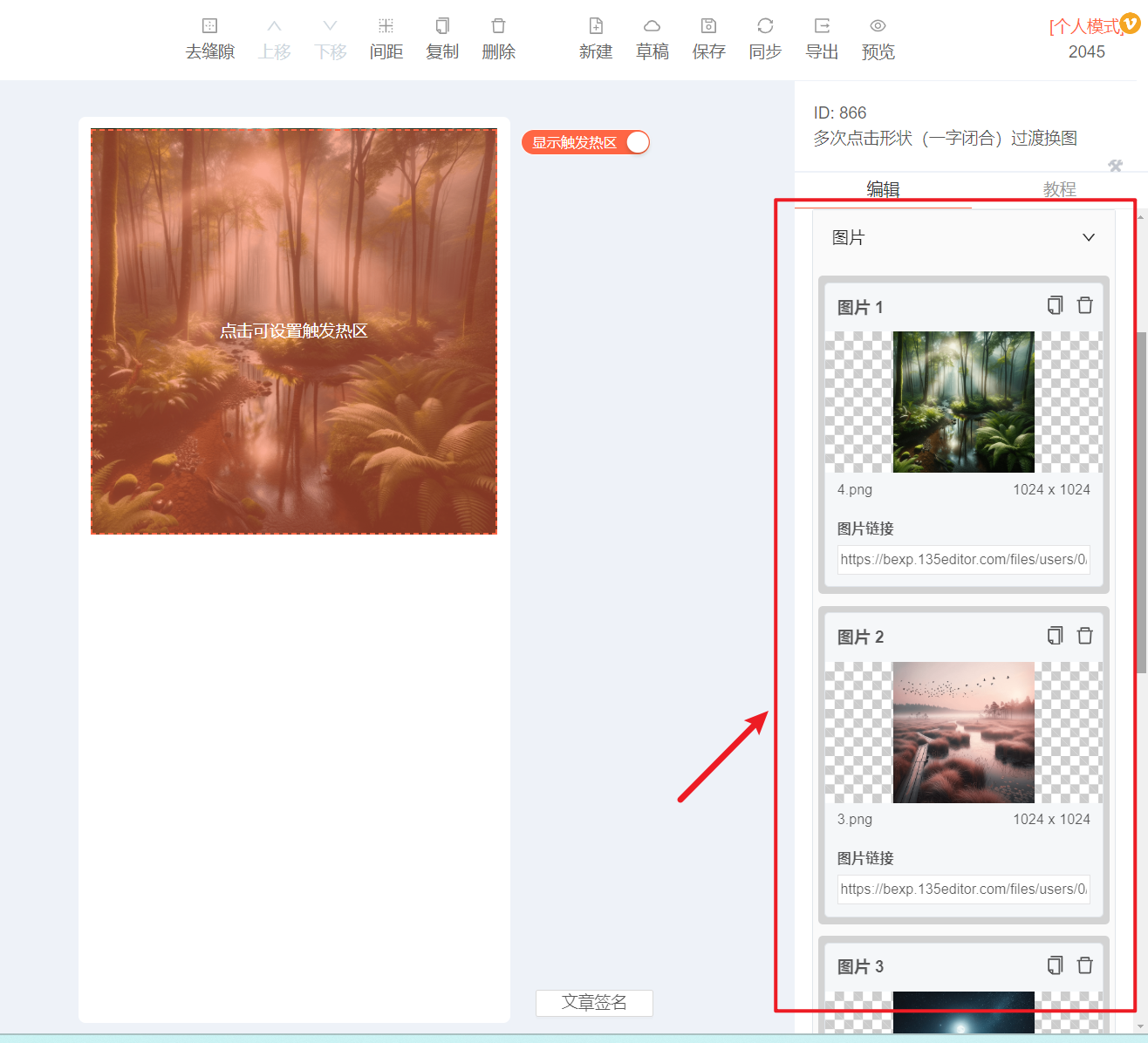Click the 下移 move-down icon
The image size is (1148, 1043).
coord(330,26)
